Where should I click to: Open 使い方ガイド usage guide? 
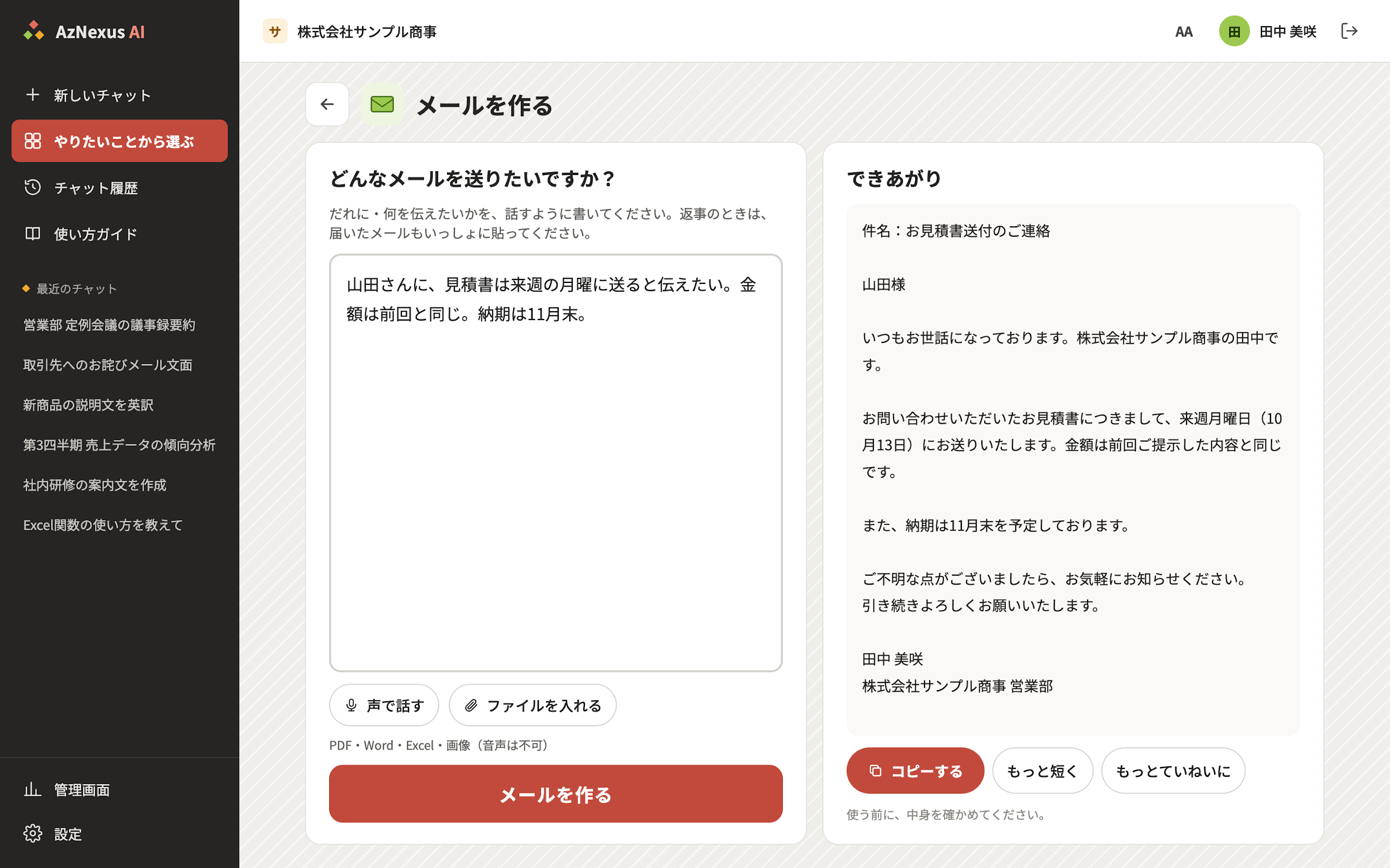point(120,233)
